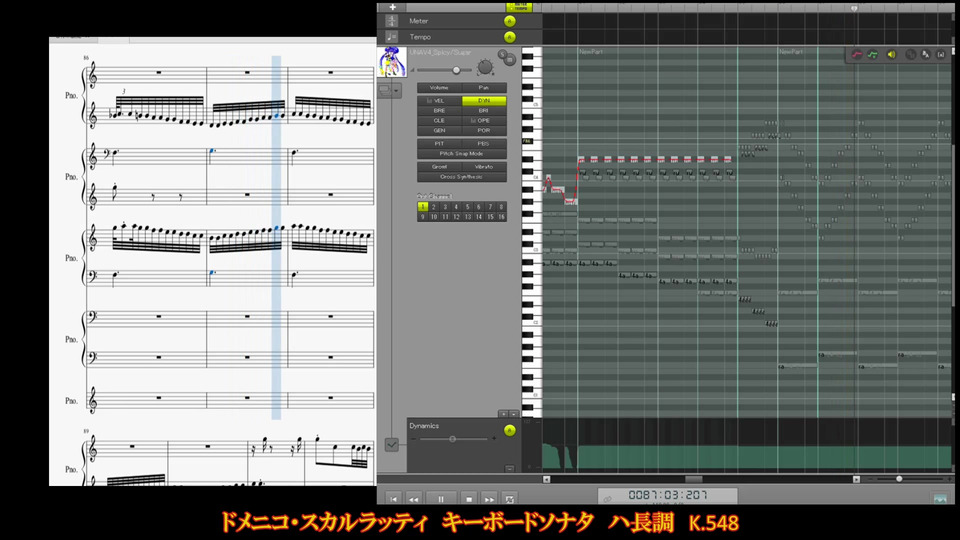Add a parameter lane with plus button

[x=503, y=414]
